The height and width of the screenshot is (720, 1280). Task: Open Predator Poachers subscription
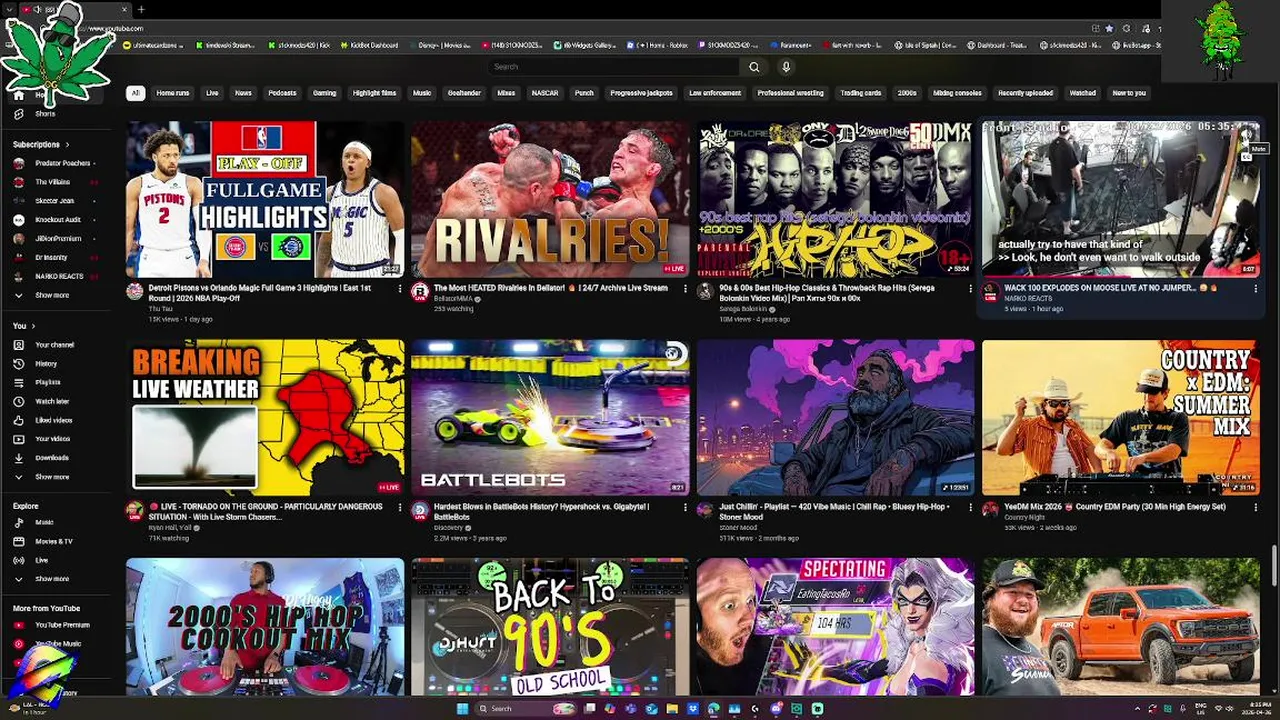(62, 163)
